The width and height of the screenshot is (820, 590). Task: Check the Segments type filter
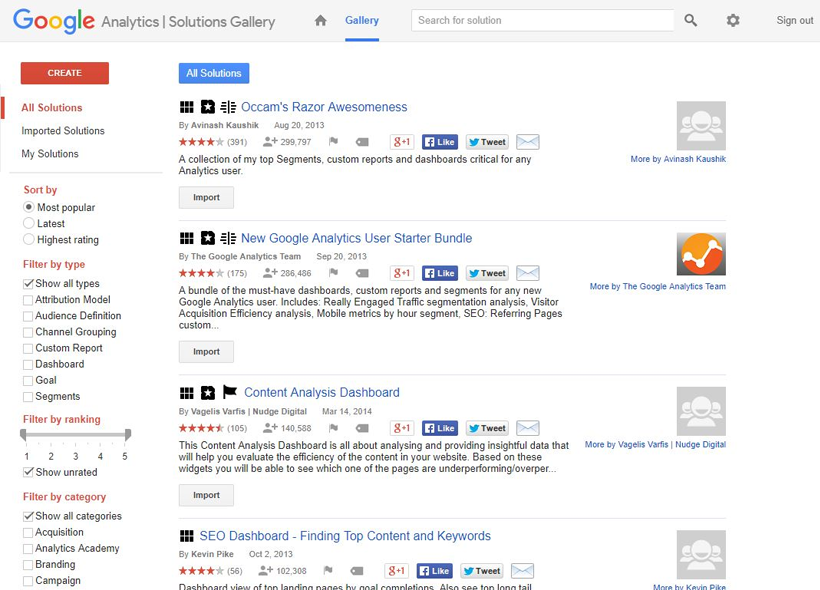click(x=28, y=397)
